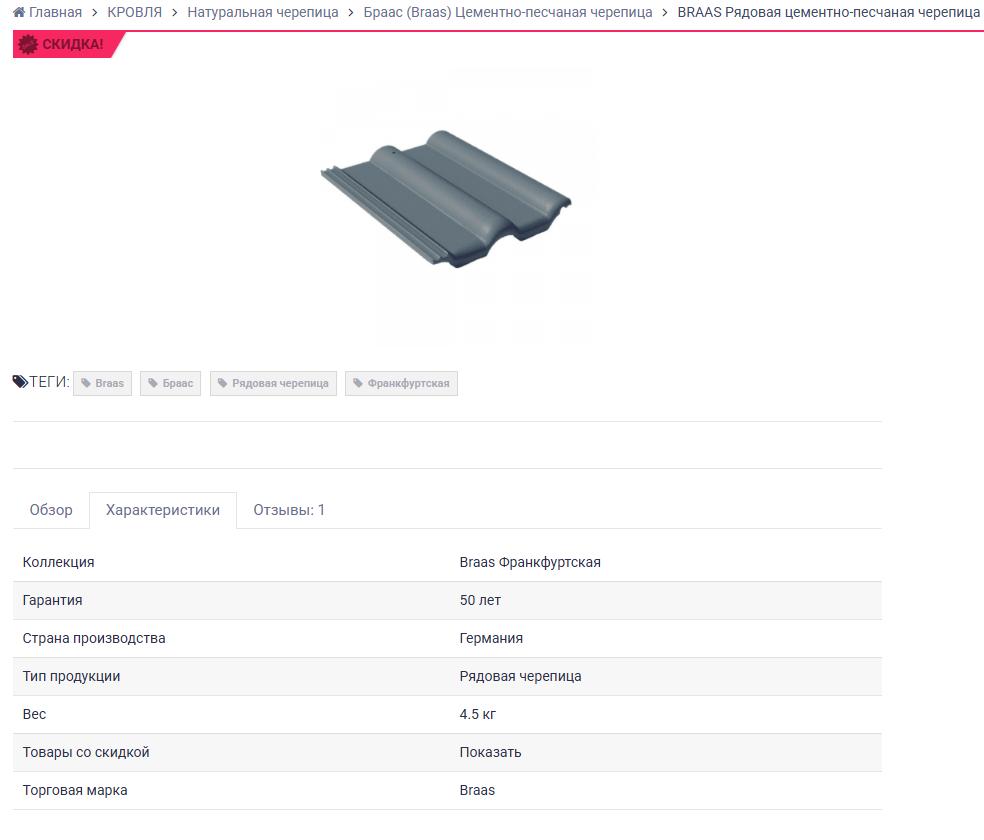Click Braas trademark value in table
984x840 pixels.
point(477,790)
